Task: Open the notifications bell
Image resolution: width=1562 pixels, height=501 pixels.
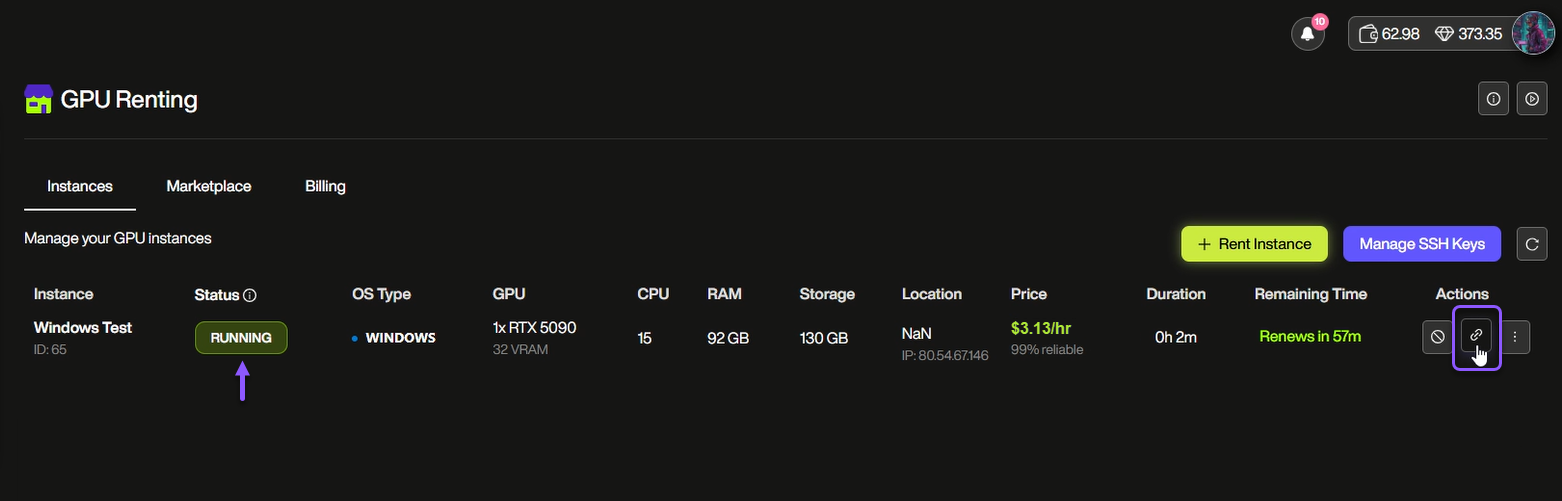Action: [x=1307, y=34]
